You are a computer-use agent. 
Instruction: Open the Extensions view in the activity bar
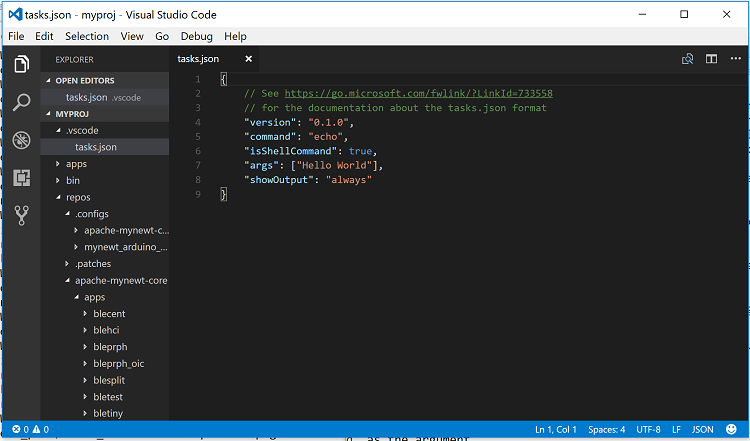tap(22, 178)
